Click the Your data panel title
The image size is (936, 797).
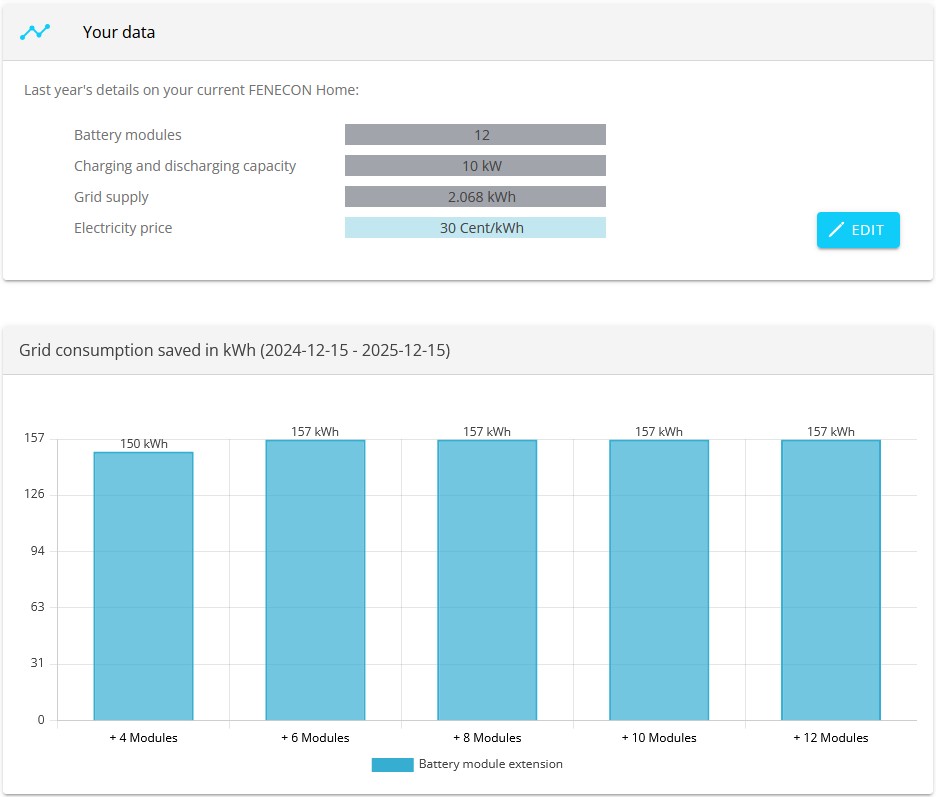coord(119,32)
